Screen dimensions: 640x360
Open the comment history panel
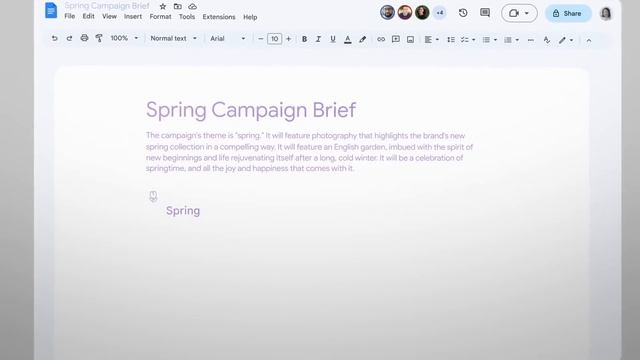[x=485, y=13]
